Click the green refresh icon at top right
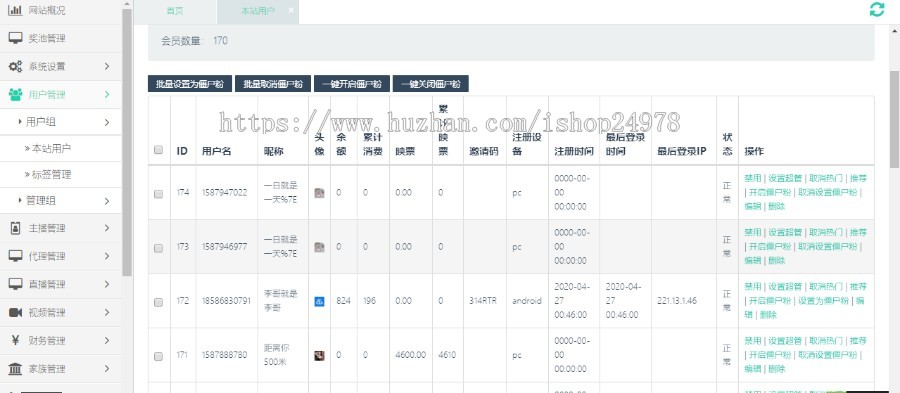Viewport: 900px width, 393px height. point(877,10)
